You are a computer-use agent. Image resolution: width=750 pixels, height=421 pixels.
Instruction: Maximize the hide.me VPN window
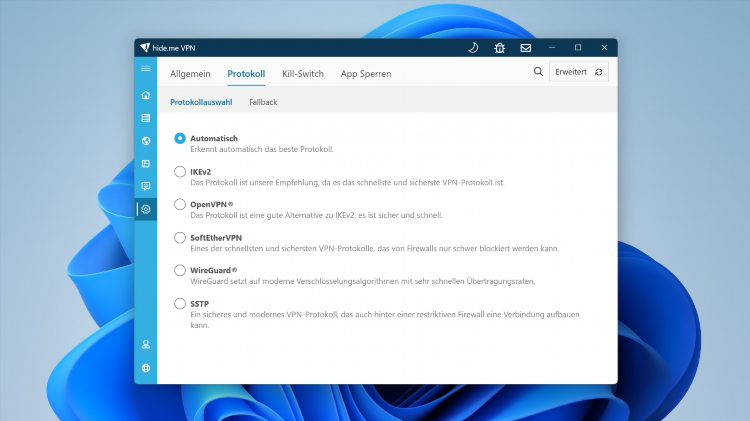(578, 48)
